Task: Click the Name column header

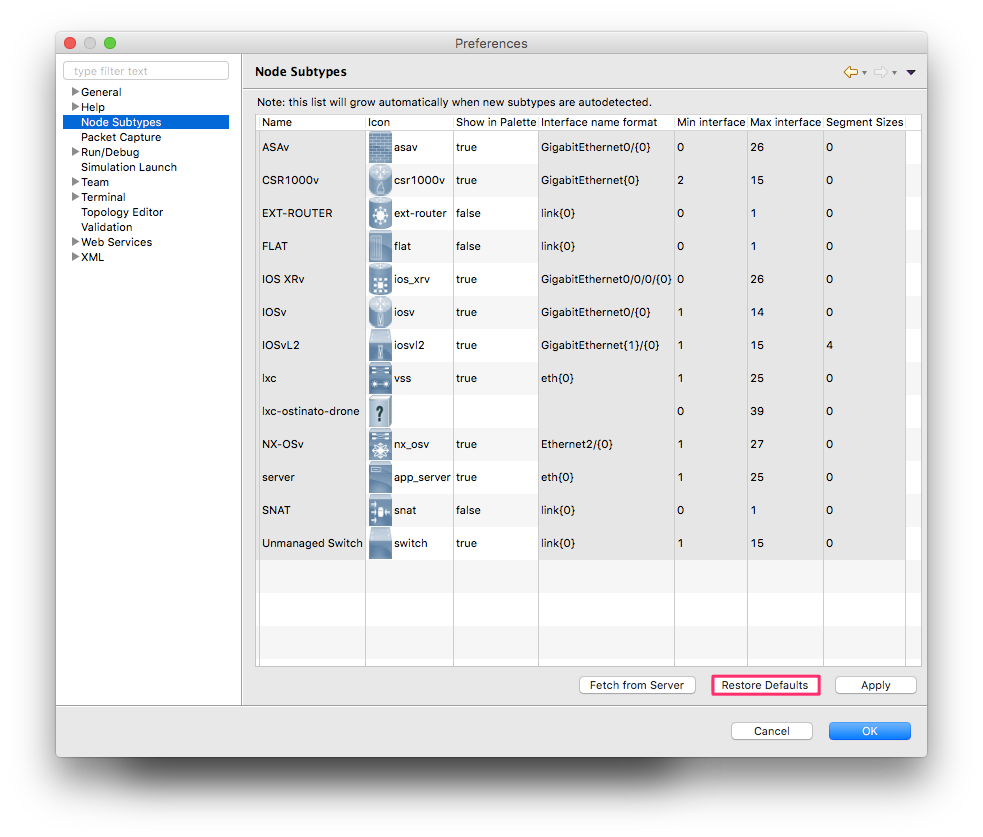Action: 312,122
